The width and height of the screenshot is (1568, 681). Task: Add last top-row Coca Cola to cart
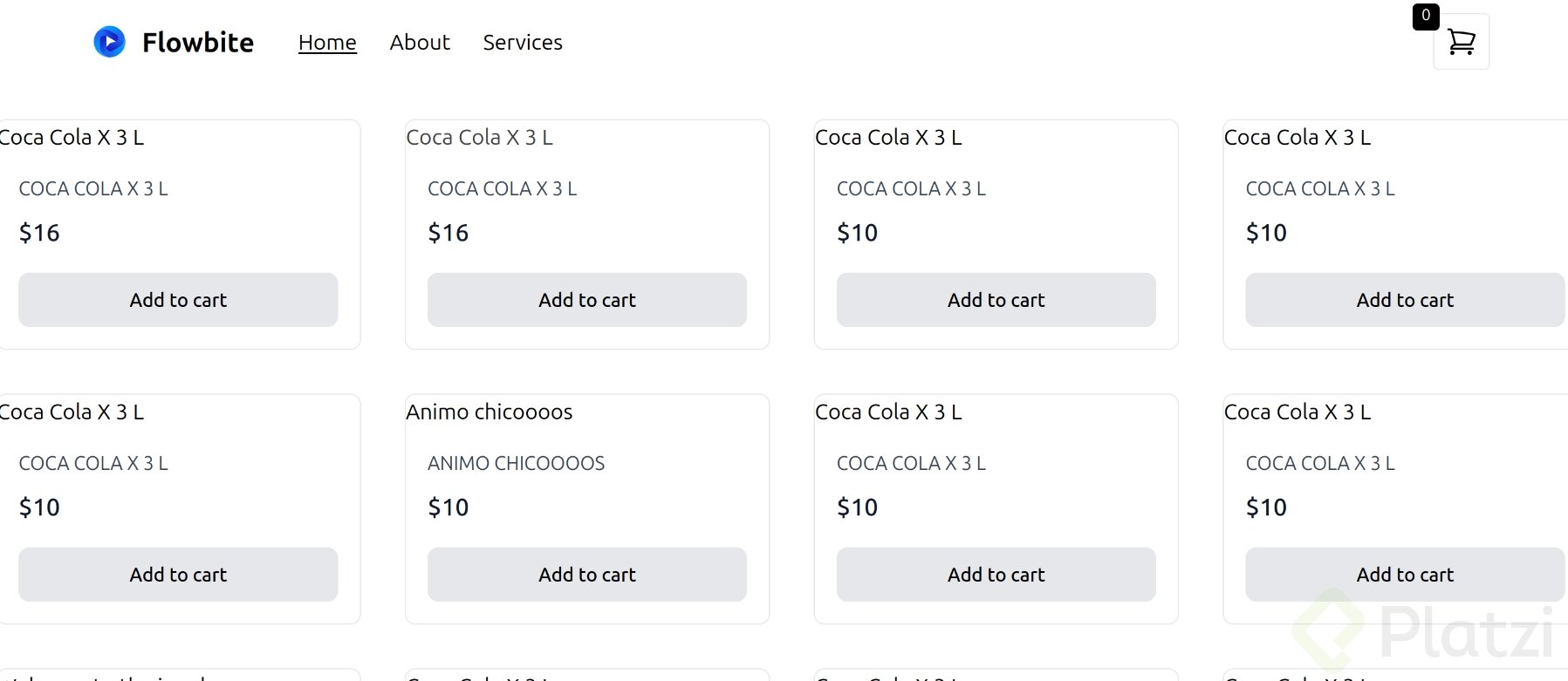(x=1405, y=300)
